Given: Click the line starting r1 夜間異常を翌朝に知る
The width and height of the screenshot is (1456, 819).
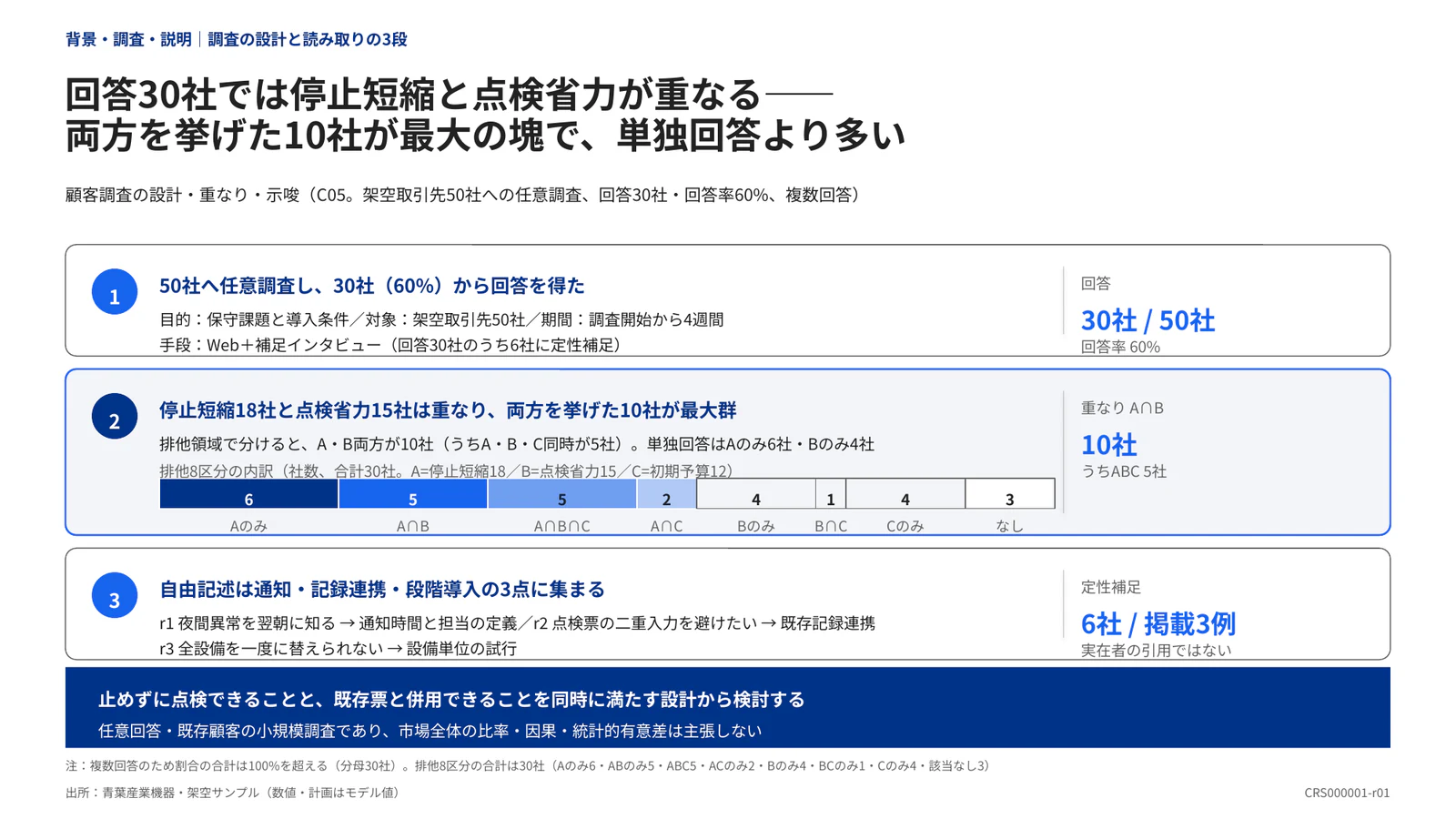Looking at the screenshot, I should coord(517,623).
